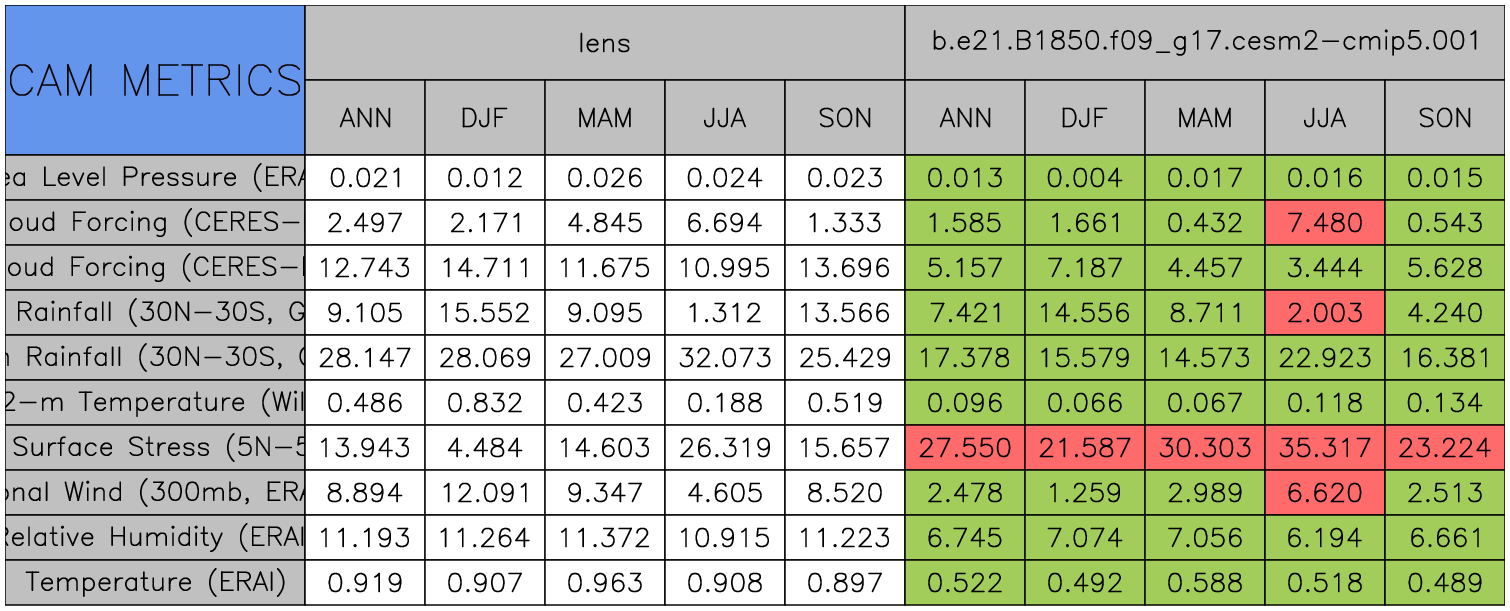Click the CAM METRICS title cell
Screen dimensions: 1510x611
(155, 80)
